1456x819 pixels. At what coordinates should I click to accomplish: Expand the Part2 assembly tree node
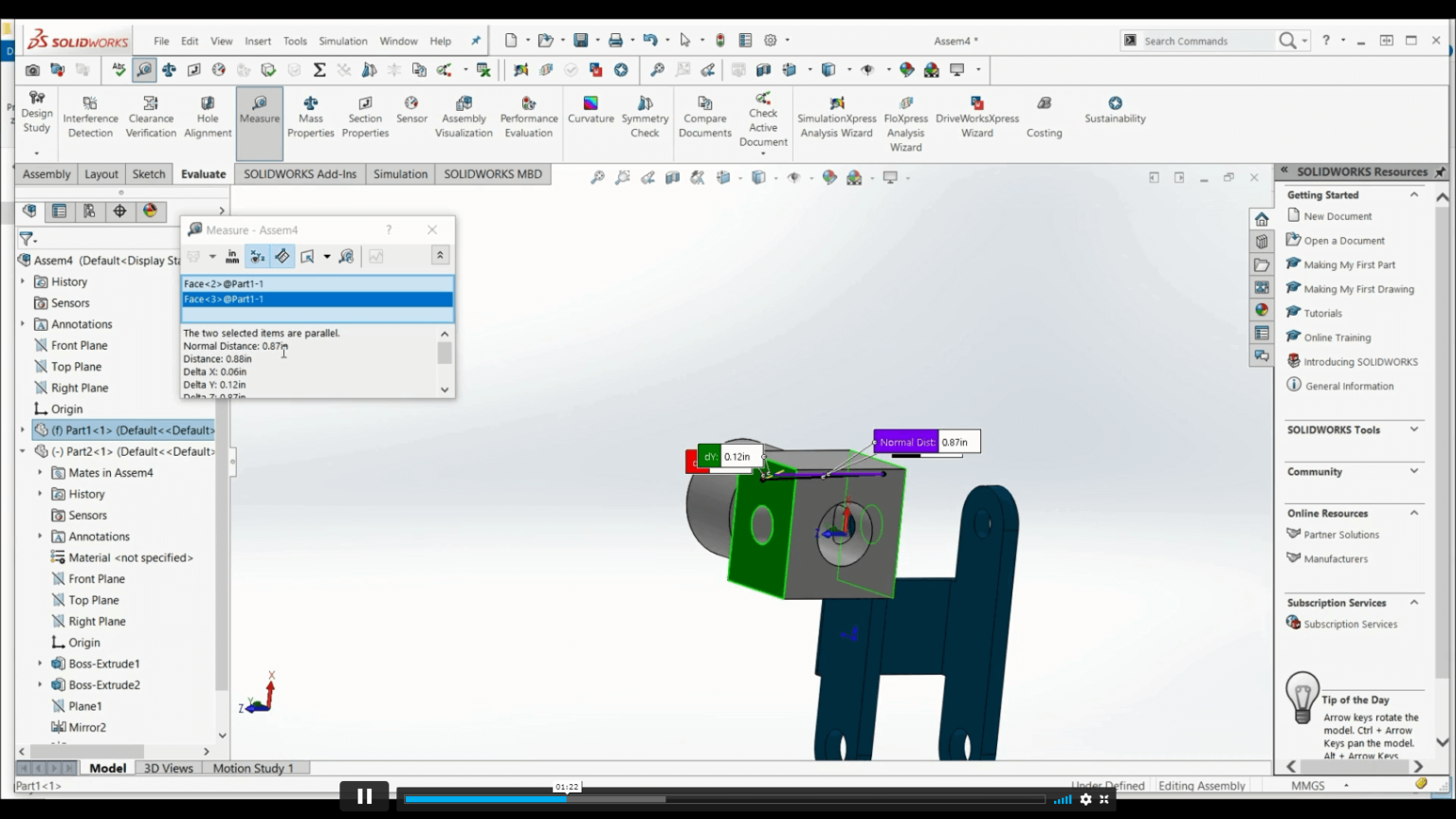[23, 451]
